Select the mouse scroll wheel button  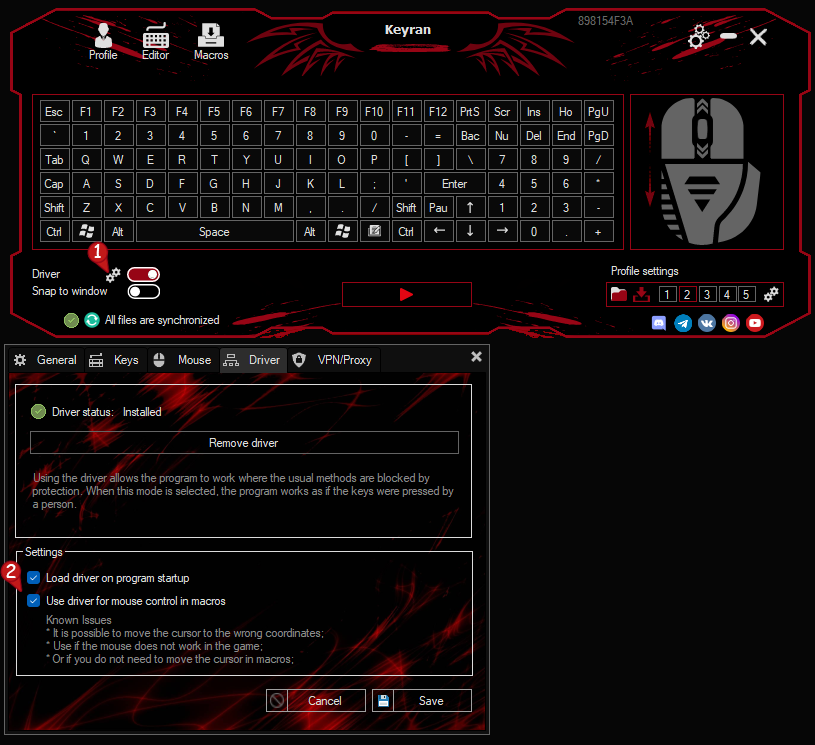tap(702, 128)
